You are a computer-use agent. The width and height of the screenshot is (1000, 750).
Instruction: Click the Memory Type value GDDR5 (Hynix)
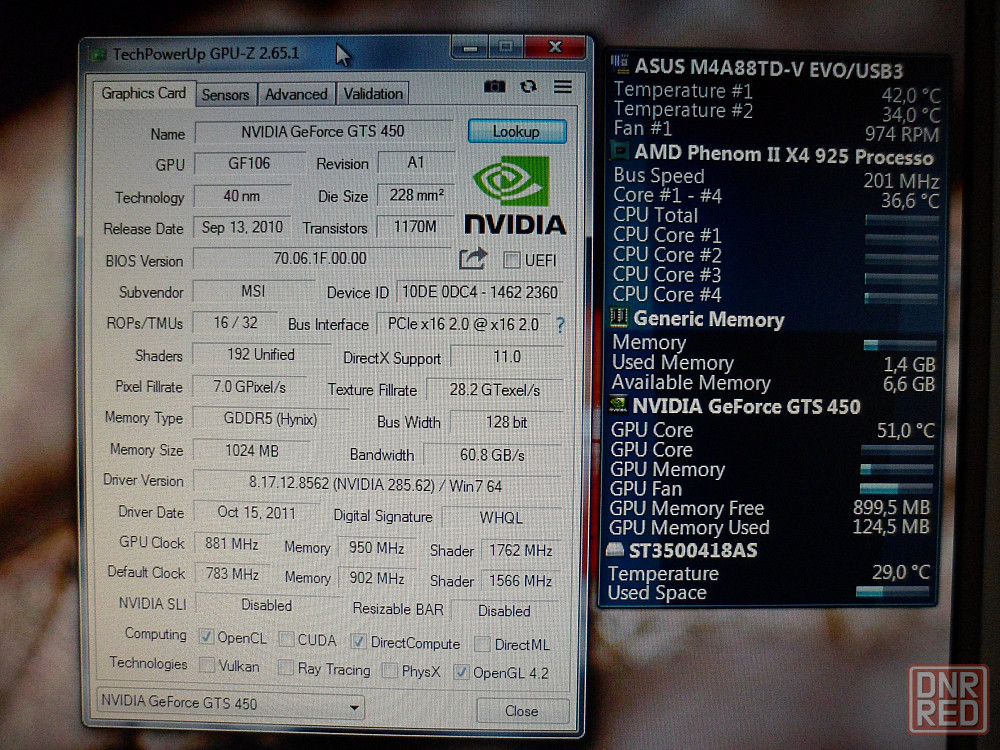tap(270, 419)
